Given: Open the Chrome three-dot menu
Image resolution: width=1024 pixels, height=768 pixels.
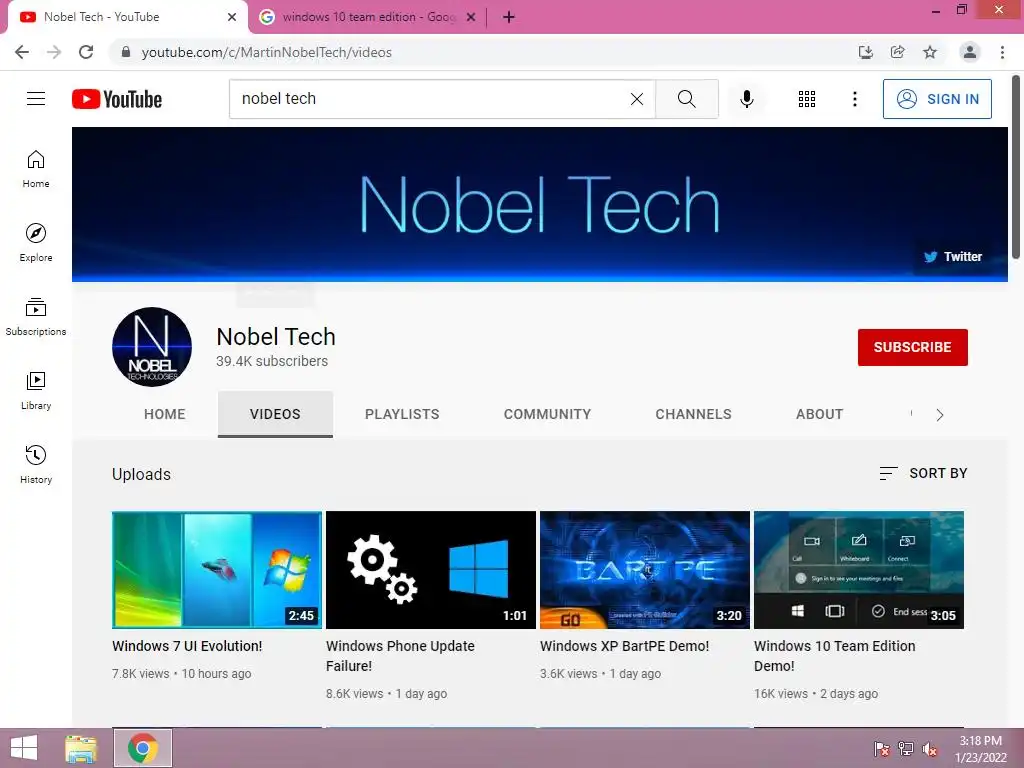Looking at the screenshot, I should 1002,52.
